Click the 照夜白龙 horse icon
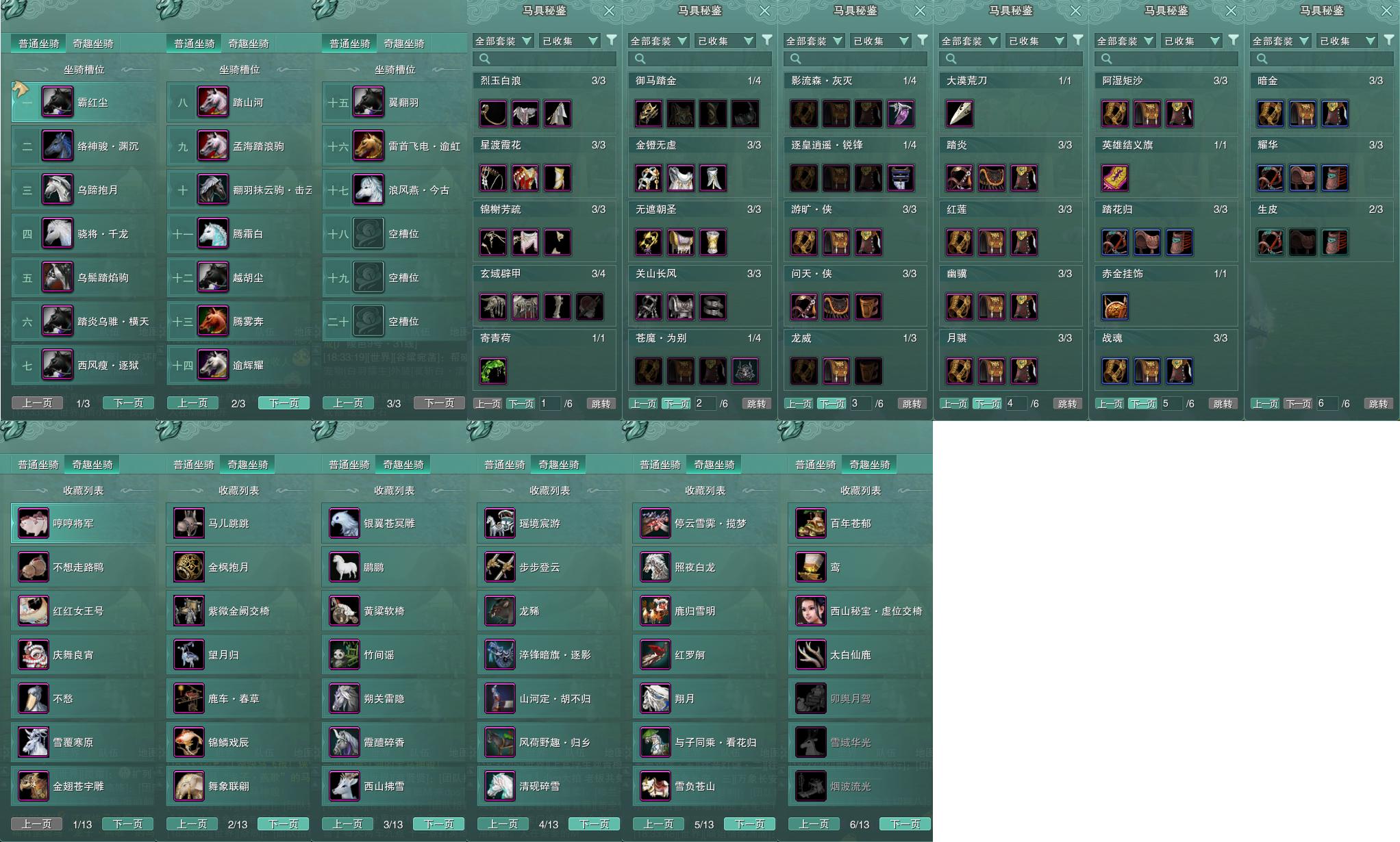 [655, 567]
